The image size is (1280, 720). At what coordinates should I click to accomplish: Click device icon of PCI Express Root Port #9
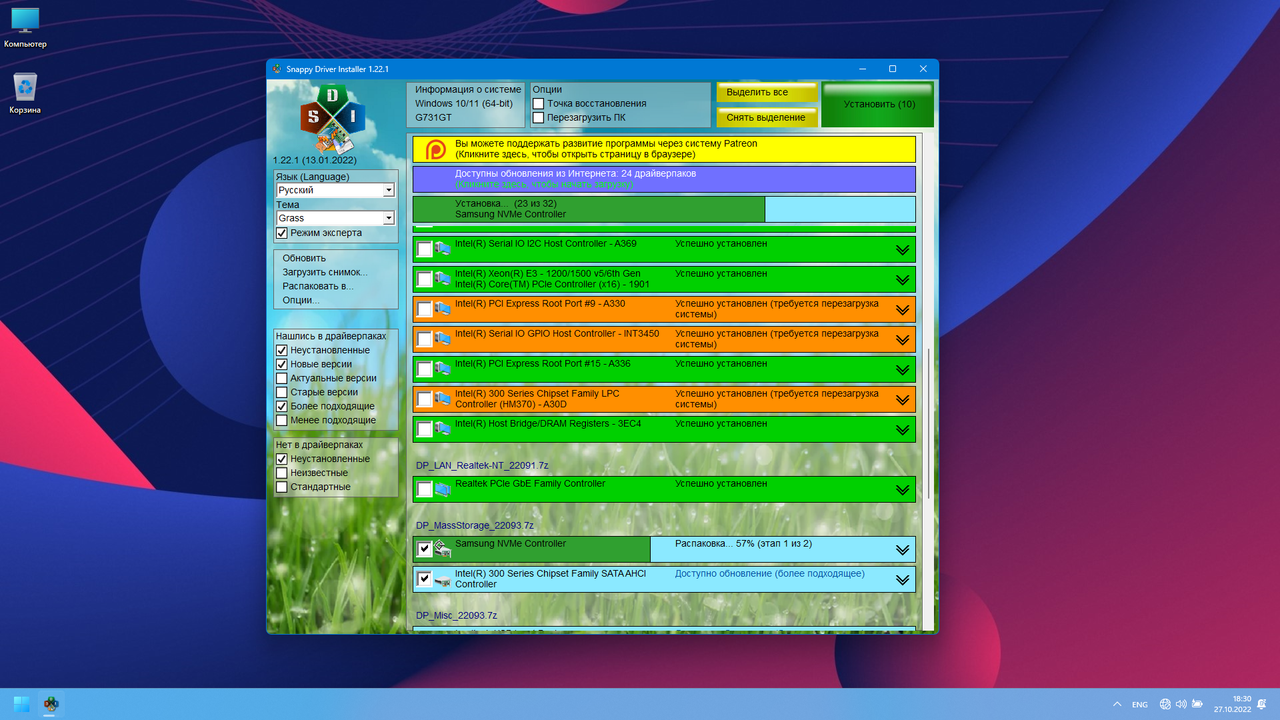click(x=442, y=309)
